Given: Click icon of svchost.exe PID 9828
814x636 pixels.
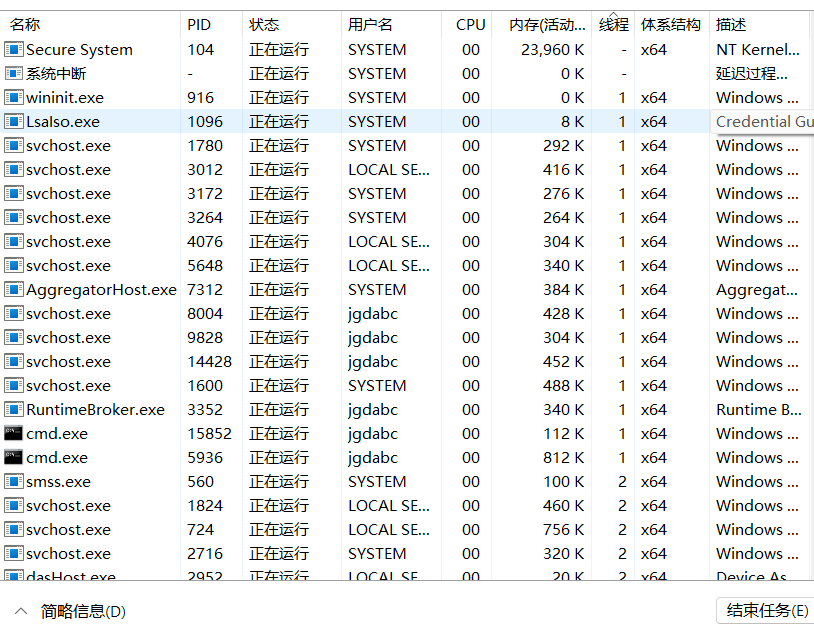Looking at the screenshot, I should (13, 337).
